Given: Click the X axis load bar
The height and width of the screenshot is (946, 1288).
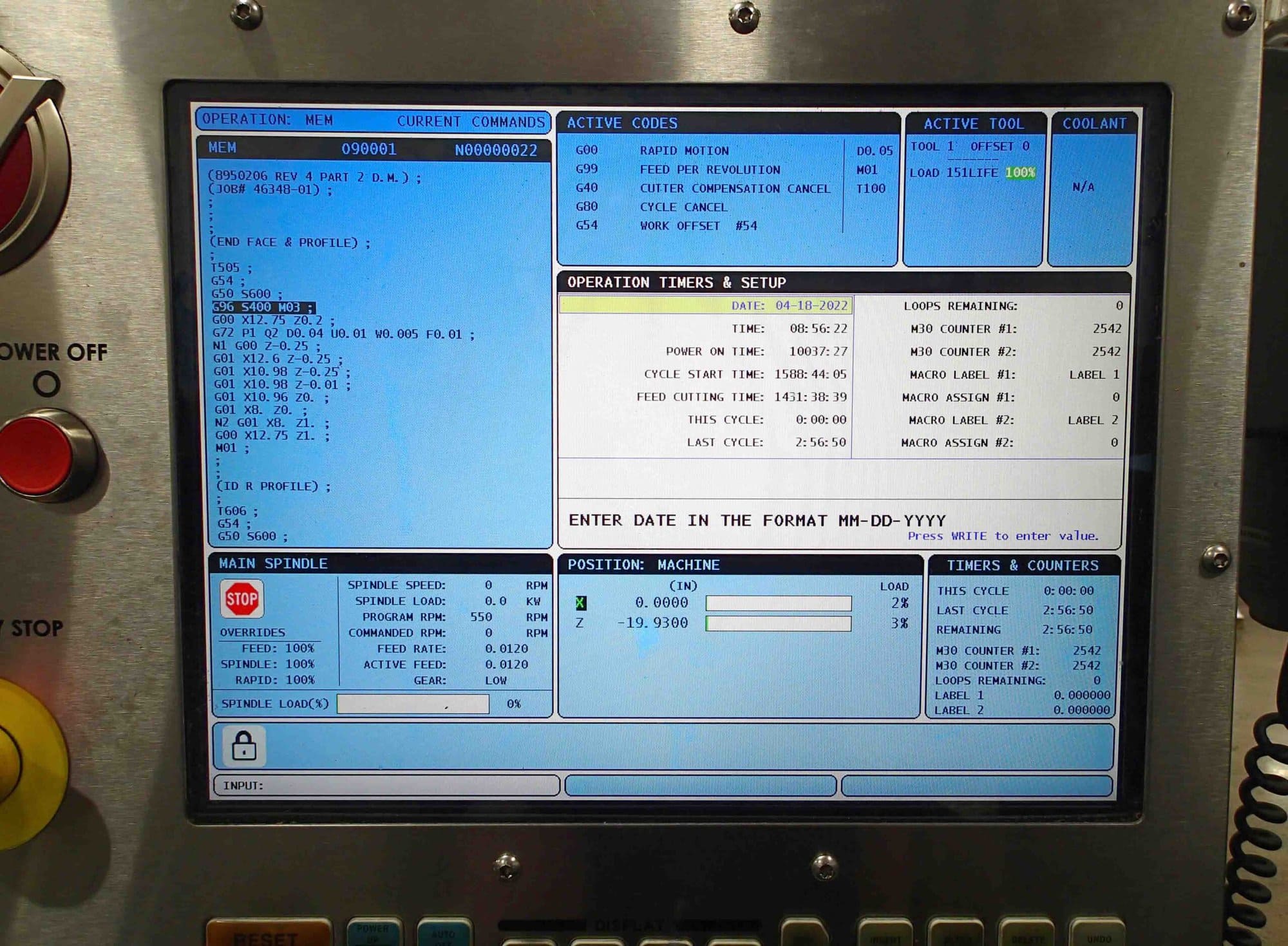Looking at the screenshot, I should pyautogui.click(x=779, y=603).
